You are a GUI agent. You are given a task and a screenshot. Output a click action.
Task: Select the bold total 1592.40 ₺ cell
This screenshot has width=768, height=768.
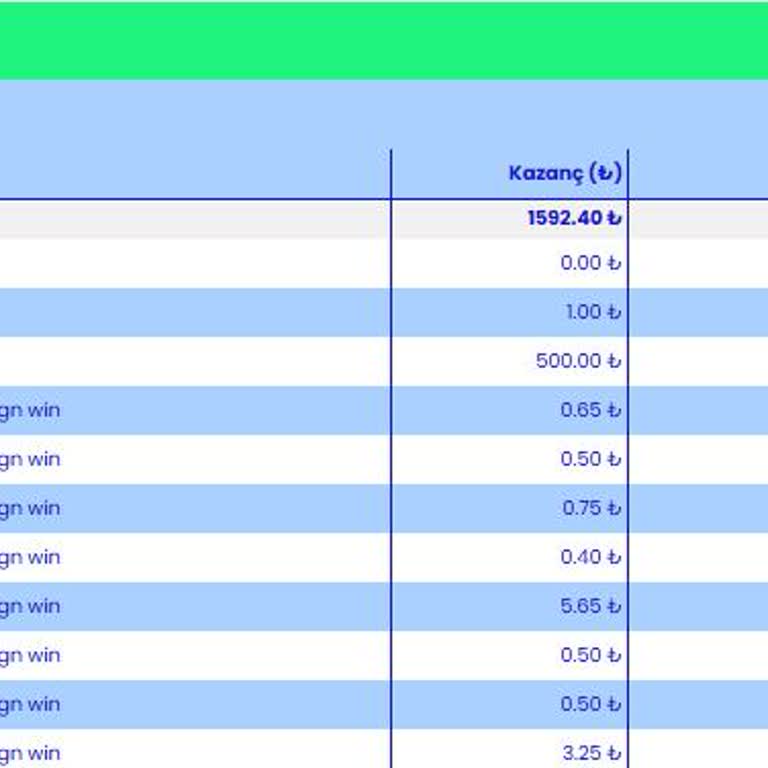click(x=574, y=218)
